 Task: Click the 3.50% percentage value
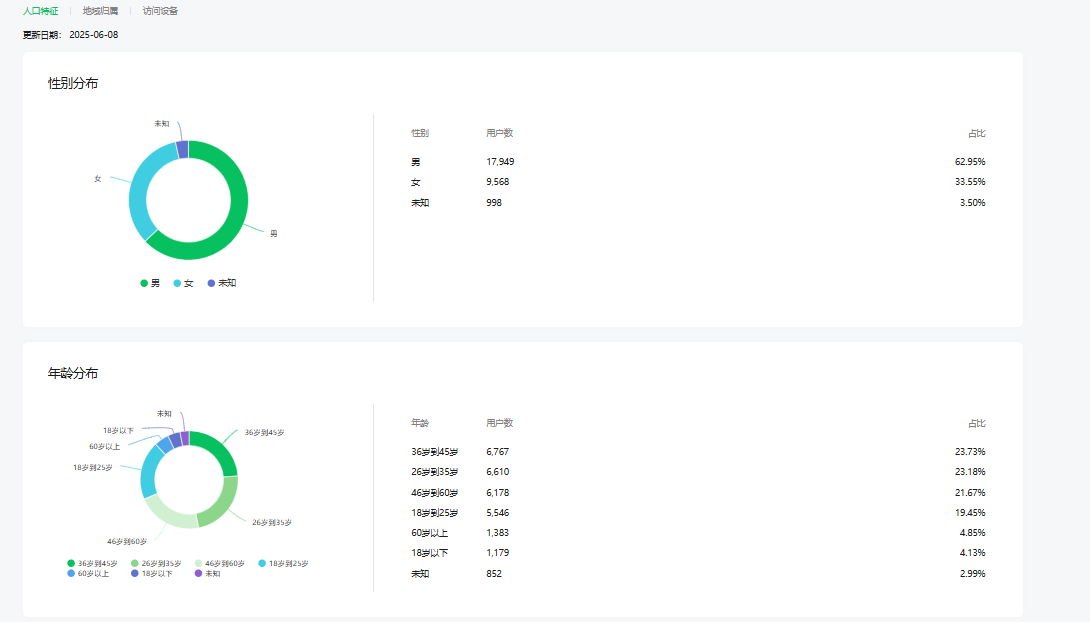973,203
